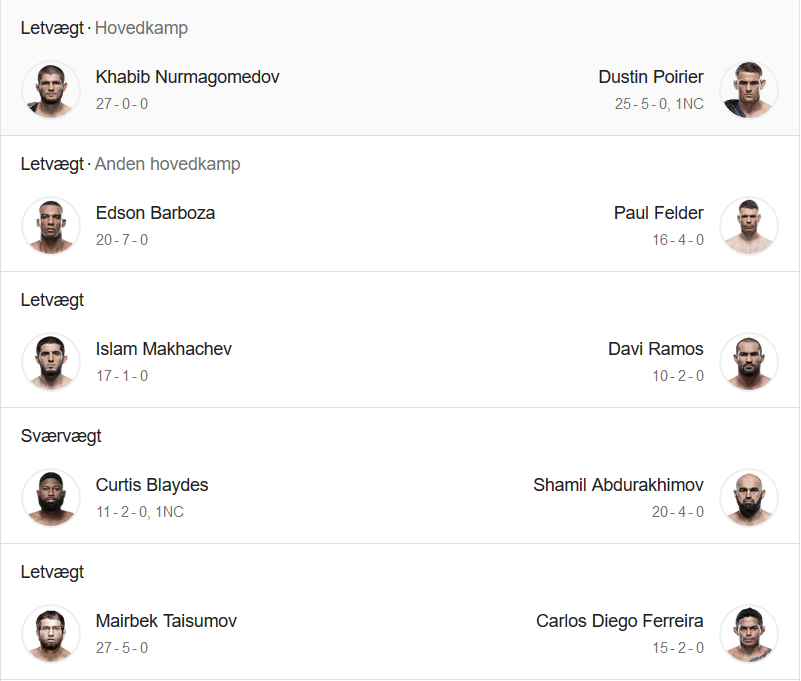Open Mairbek Taisumov's profile picture
This screenshot has height=681, width=801.
(x=51, y=633)
